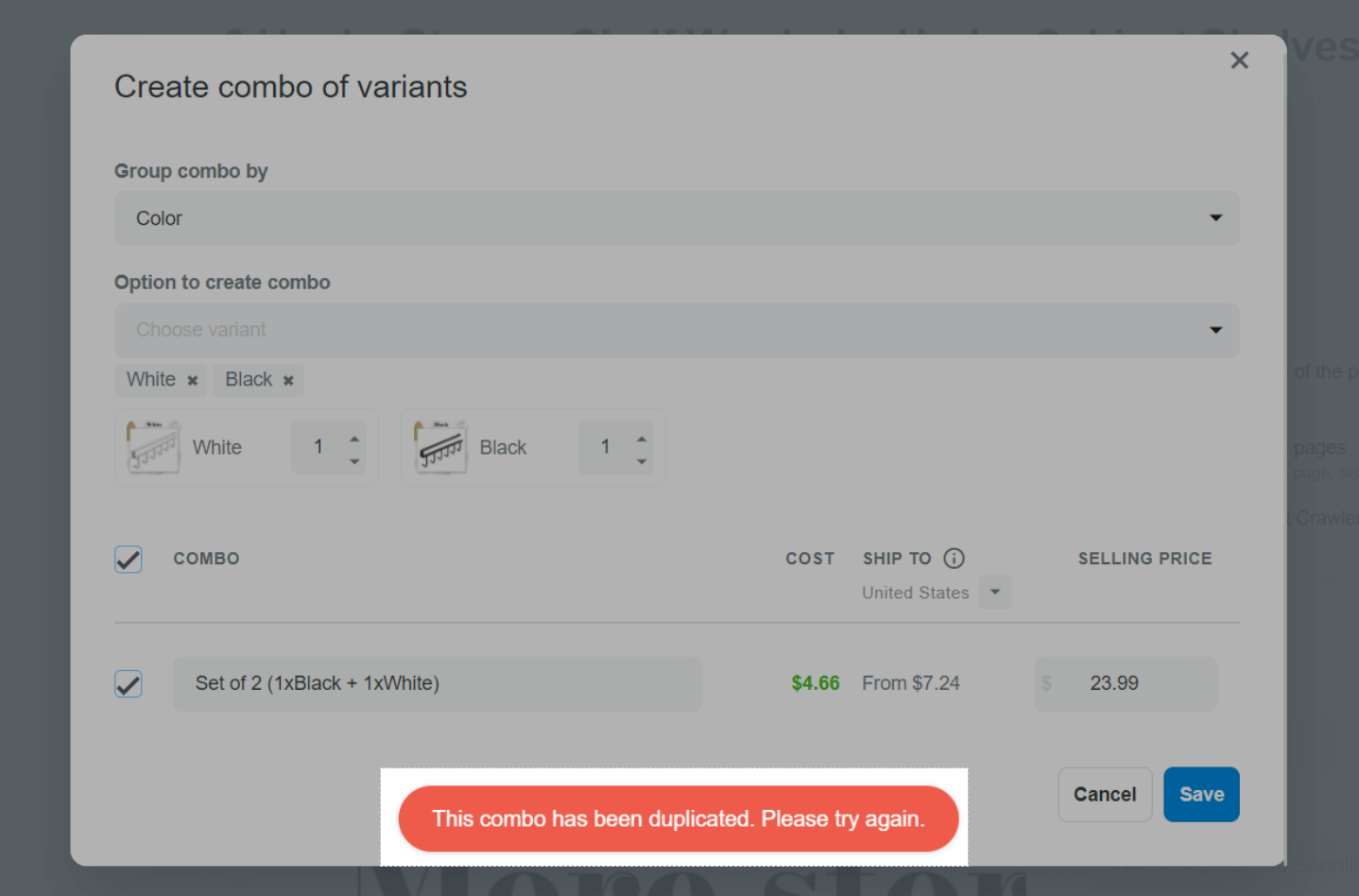Click the SELLING PRICE column header
This screenshot has width=1359, height=896.
(1145, 559)
